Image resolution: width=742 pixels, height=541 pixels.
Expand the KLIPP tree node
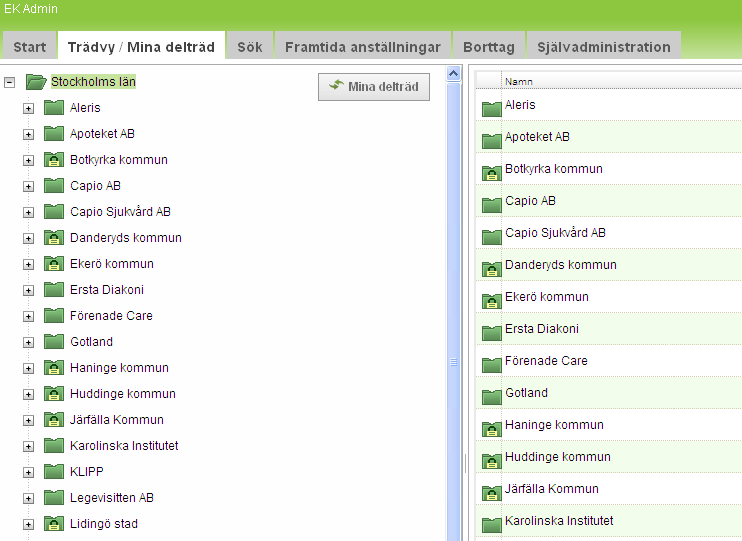(x=28, y=473)
